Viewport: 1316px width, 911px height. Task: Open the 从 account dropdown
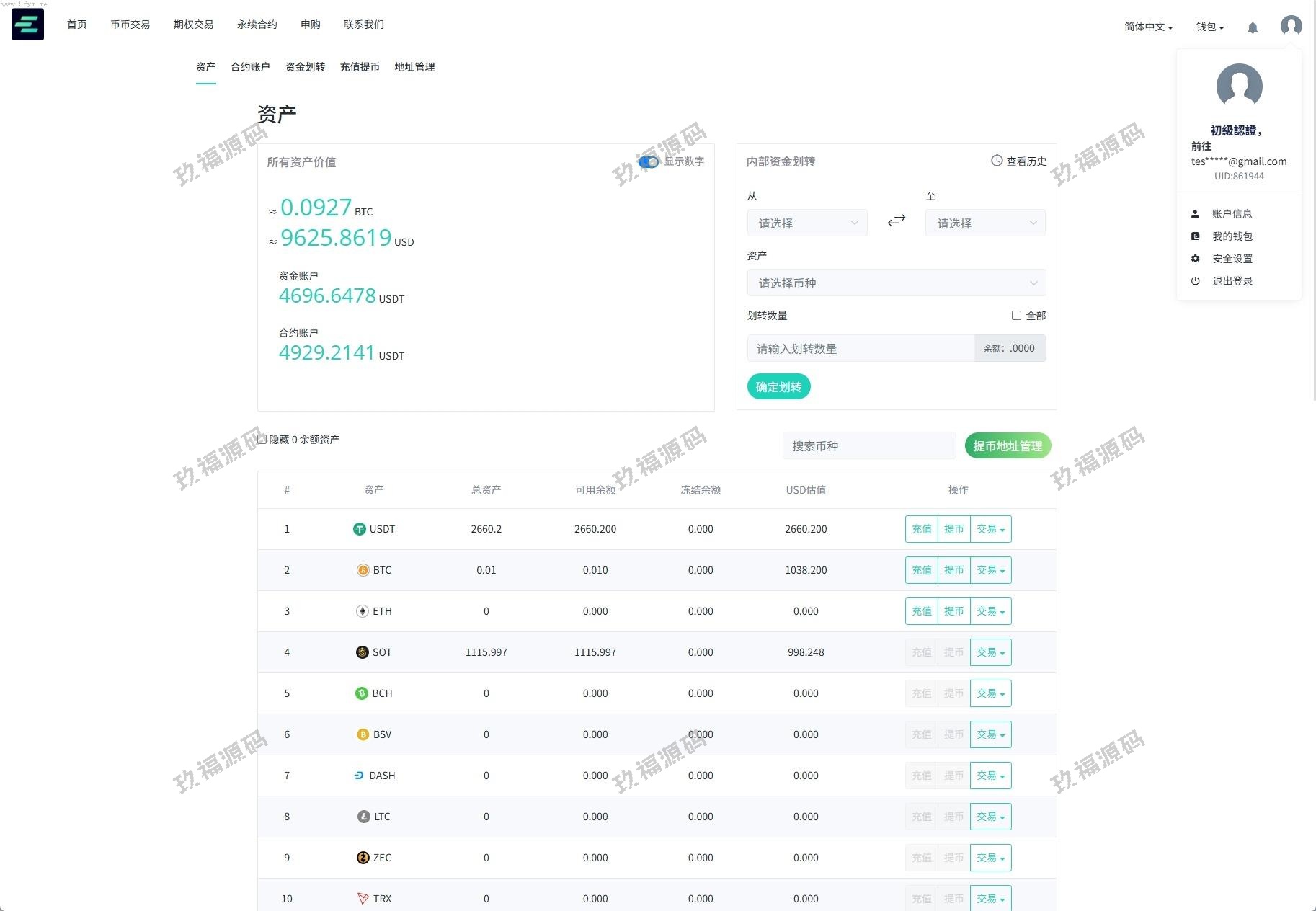[x=806, y=223]
